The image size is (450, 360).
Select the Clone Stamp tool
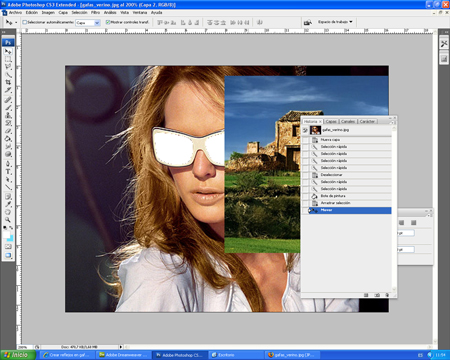[8, 115]
